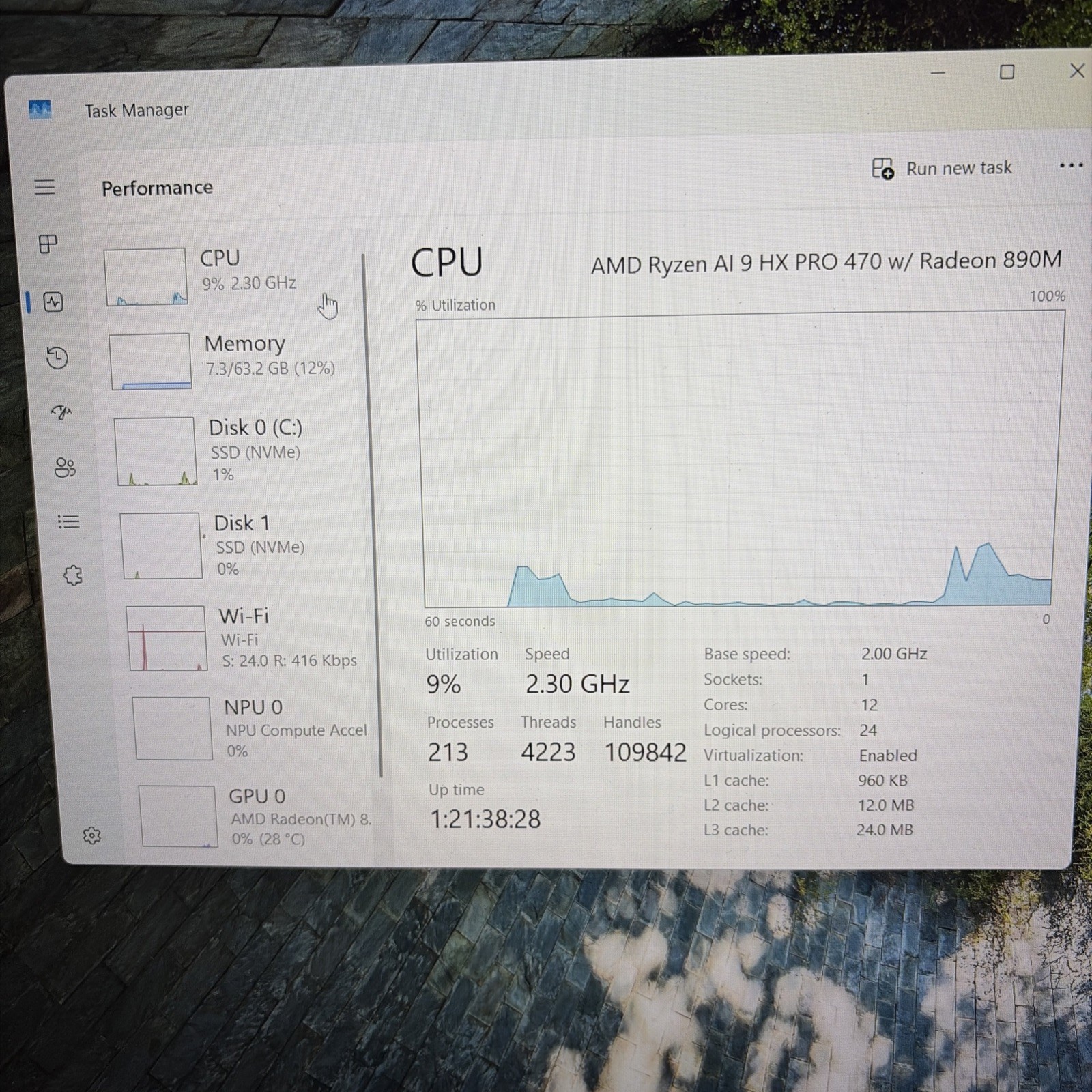This screenshot has height=1092, width=1092.
Task: Click the Wi-Fi mini graph thumbnail
Action: [x=167, y=638]
